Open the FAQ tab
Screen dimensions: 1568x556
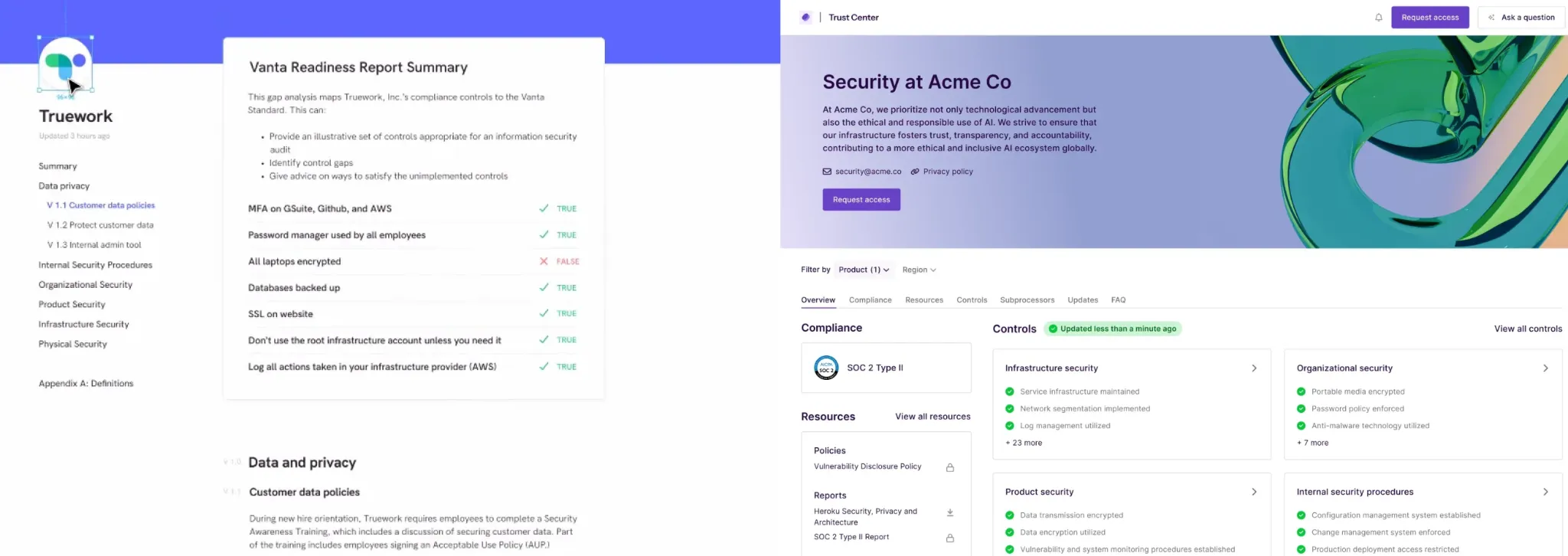1118,300
